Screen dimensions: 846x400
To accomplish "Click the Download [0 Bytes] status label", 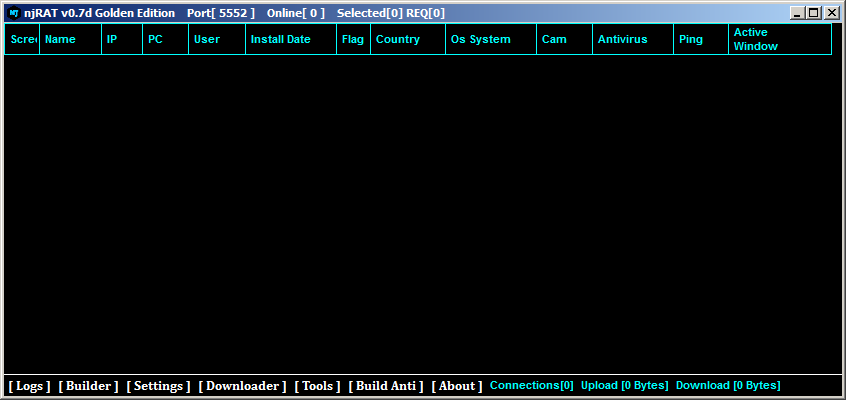I will coord(728,386).
